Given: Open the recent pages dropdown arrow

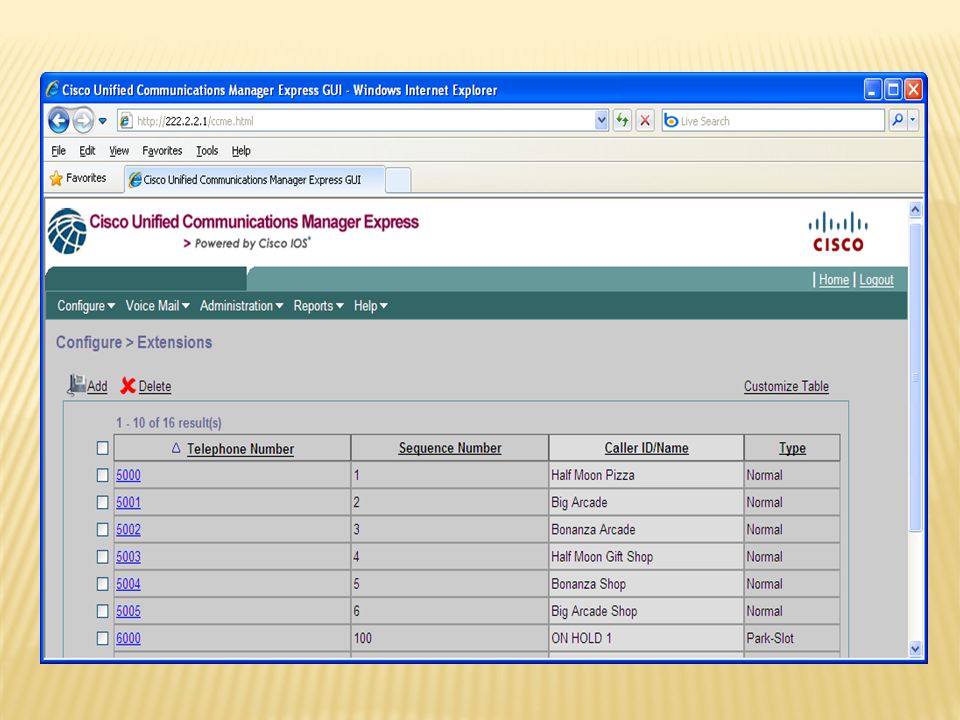Looking at the screenshot, I should pyautogui.click(x=103, y=121).
